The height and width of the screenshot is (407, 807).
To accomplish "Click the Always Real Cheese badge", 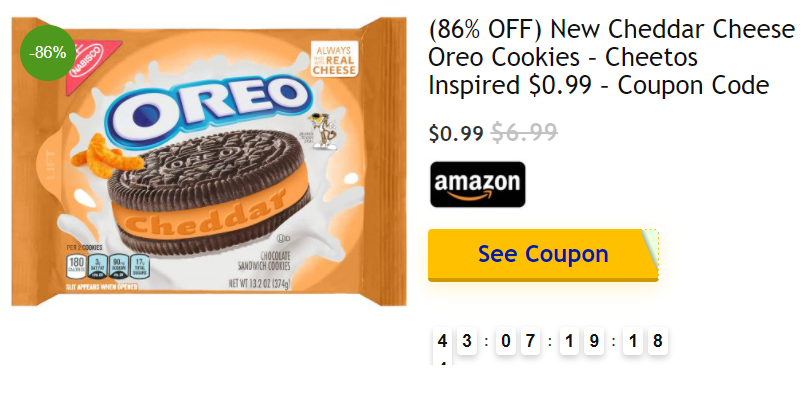I will click(x=340, y=60).
